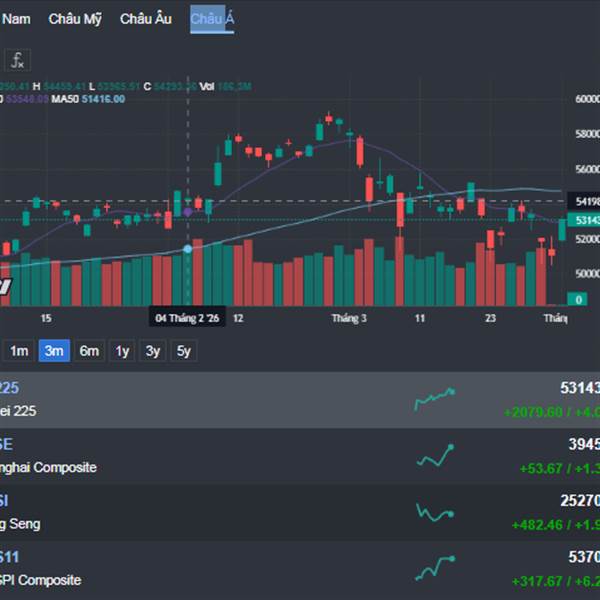Click the +317.67 change value for KOSPI

pos(537,582)
